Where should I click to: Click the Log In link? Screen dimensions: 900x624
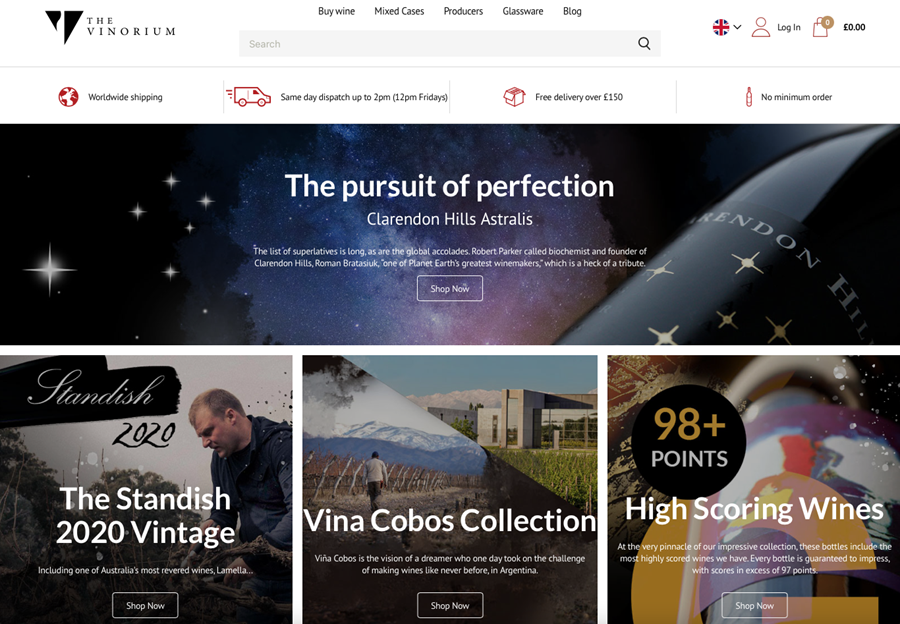(x=789, y=27)
